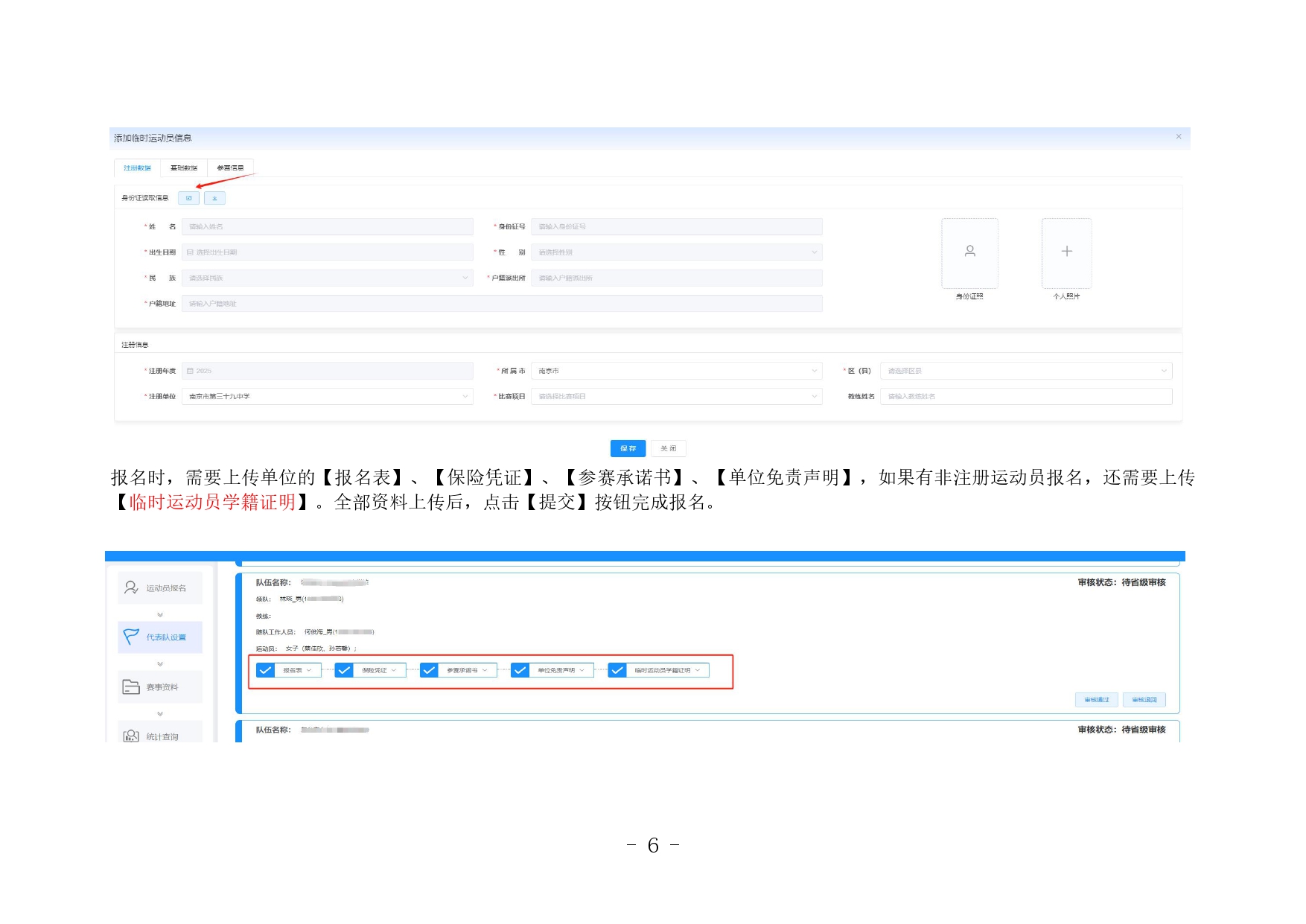Open 运动员报名 sidebar menu
This screenshot has height=924, width=1306.
click(x=160, y=587)
